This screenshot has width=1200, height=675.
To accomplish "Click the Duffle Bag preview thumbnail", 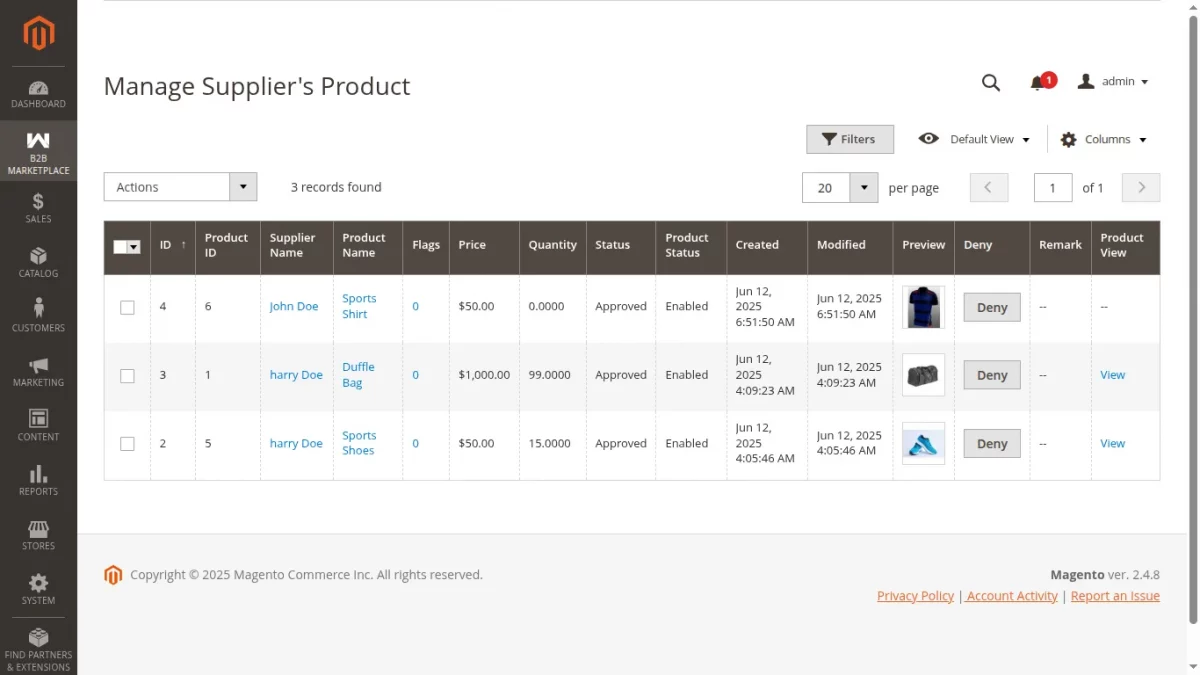I will pos(922,375).
